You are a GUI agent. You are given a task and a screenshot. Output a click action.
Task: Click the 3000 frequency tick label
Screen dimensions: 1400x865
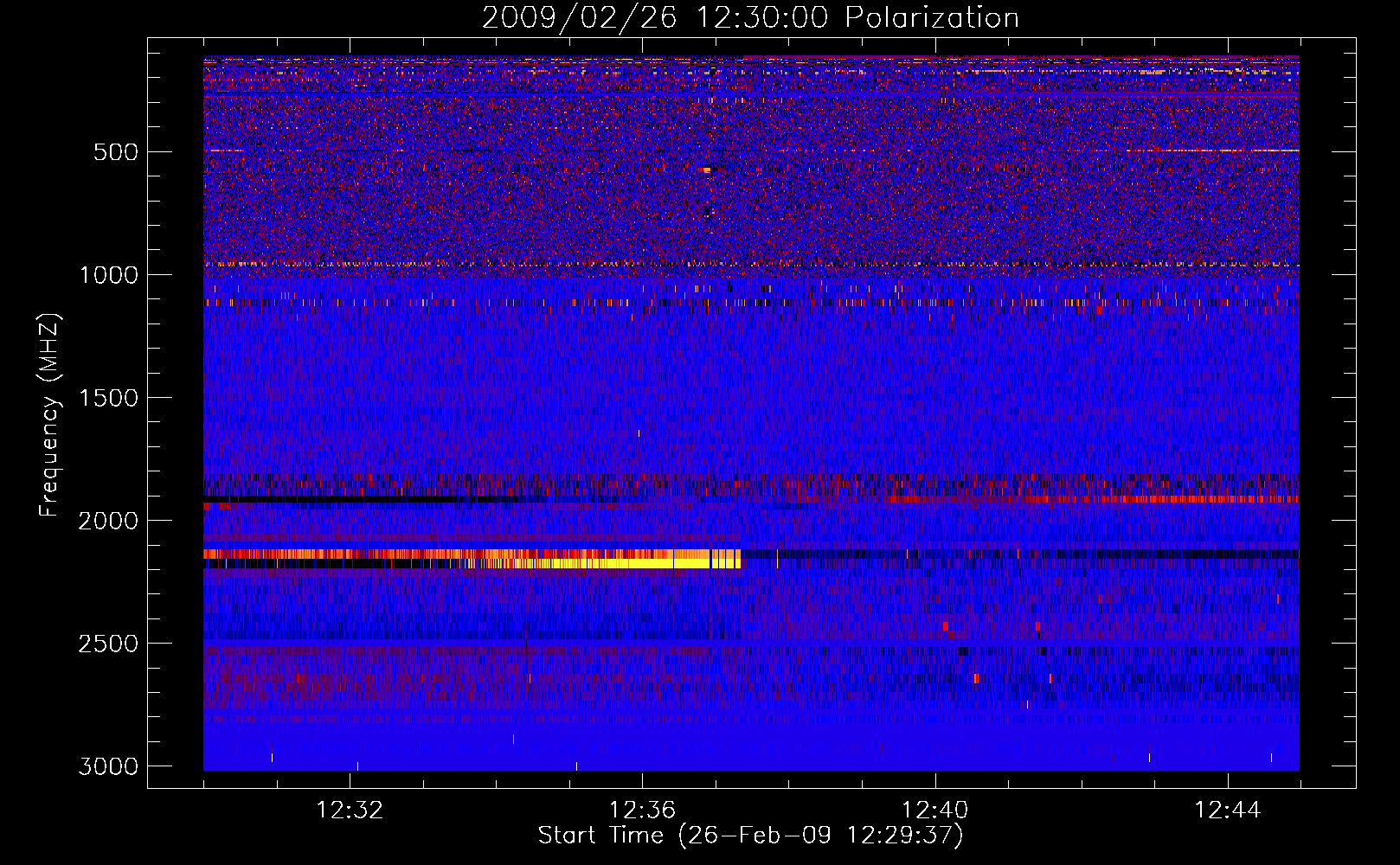click(x=108, y=766)
